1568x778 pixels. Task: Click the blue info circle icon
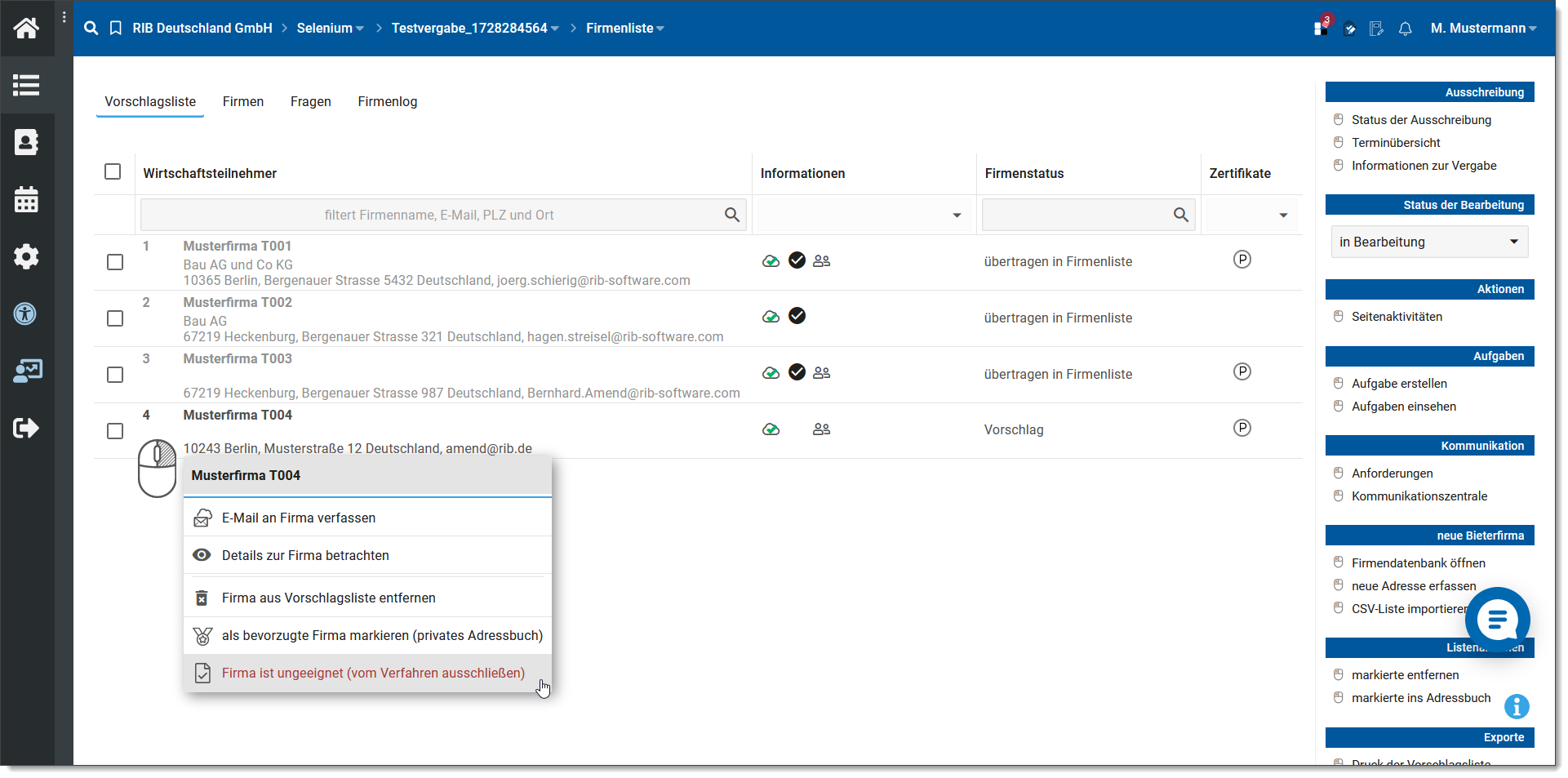(x=1517, y=707)
